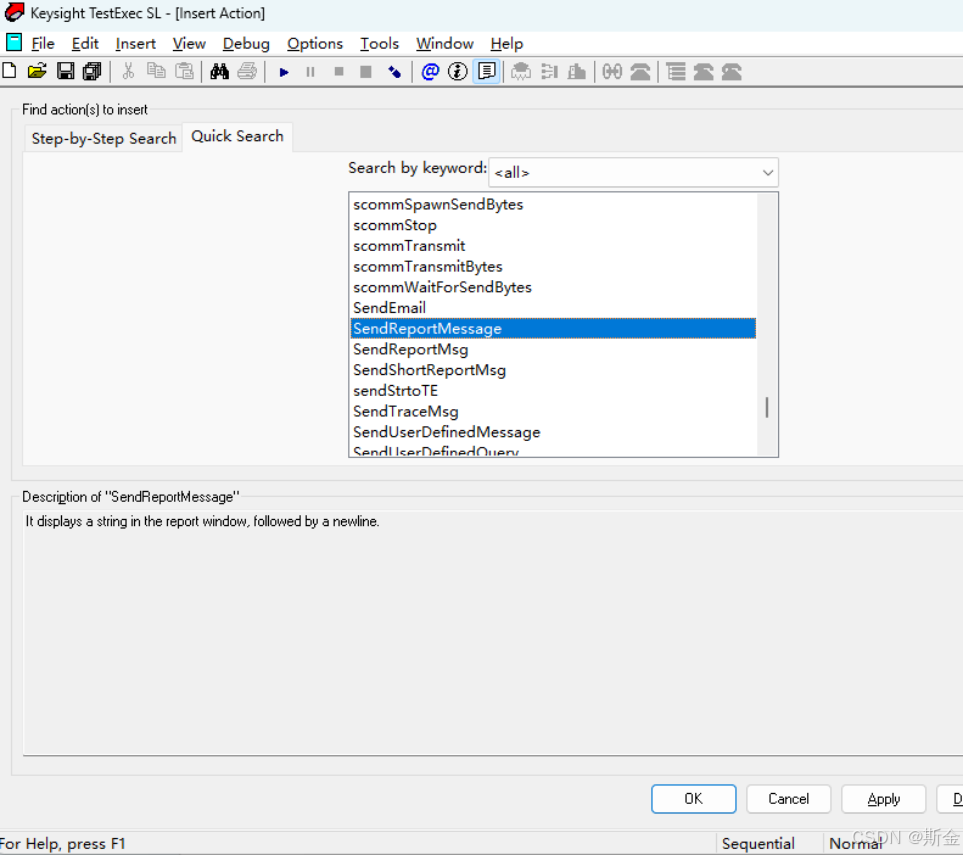Click the gray tree-structure toolbar icon
Screen dimensions: 964x855
point(549,71)
